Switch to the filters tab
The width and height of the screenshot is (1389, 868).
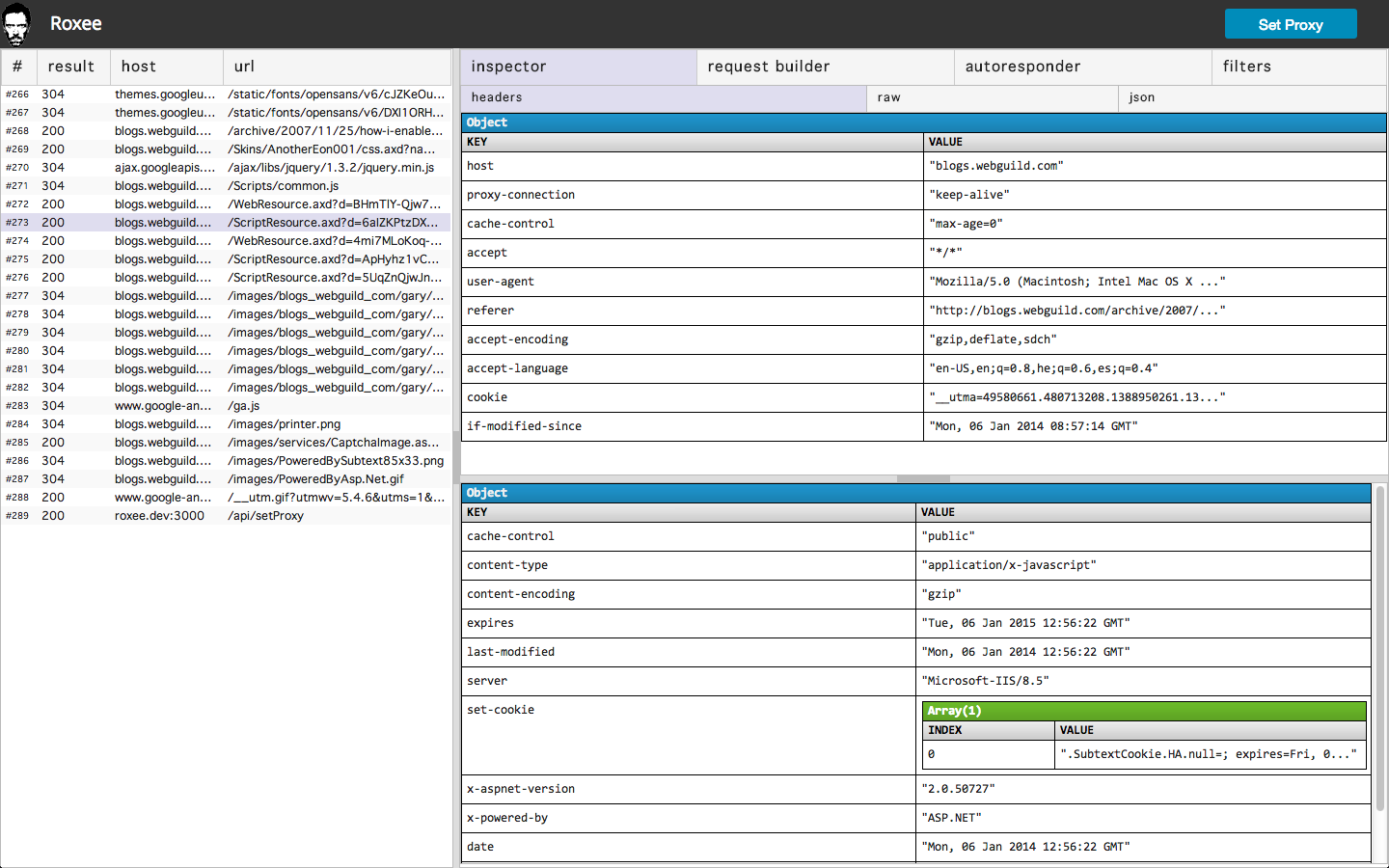click(1299, 67)
